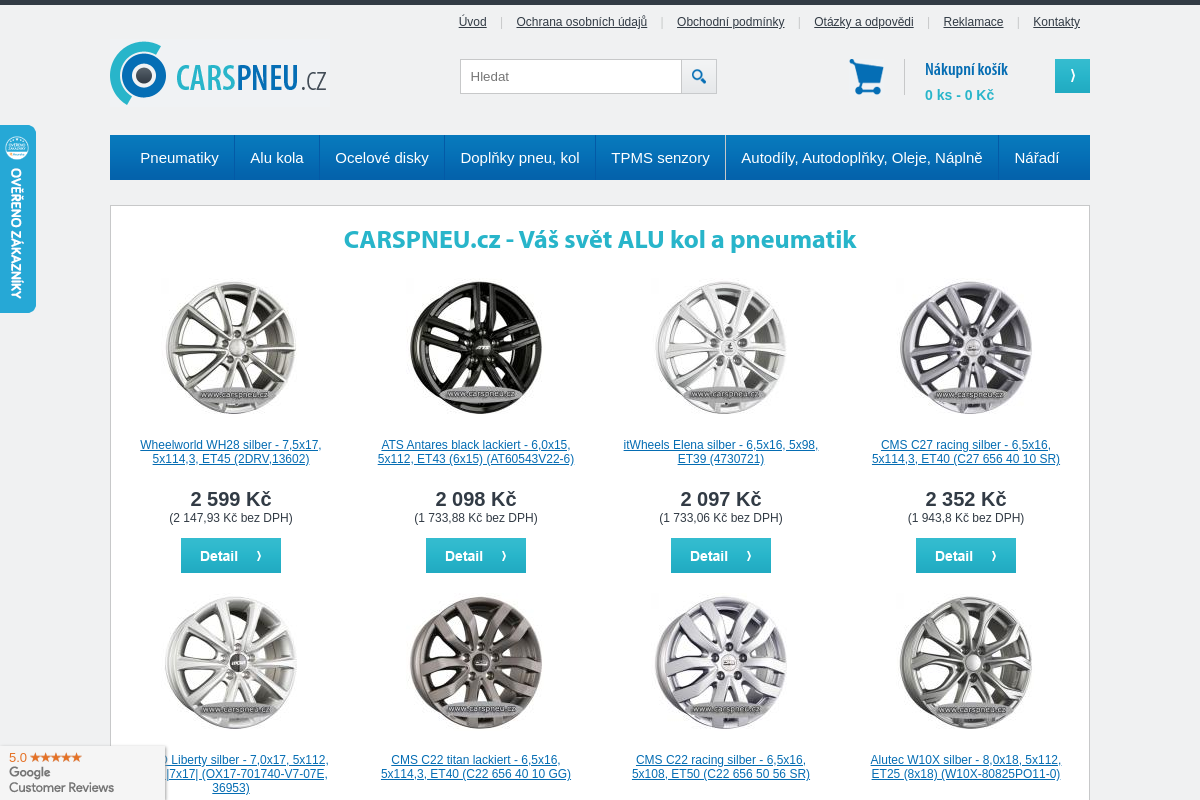Click Detail for ATS Antares black lackiert
Viewport: 1200px width, 800px height.
475,555
